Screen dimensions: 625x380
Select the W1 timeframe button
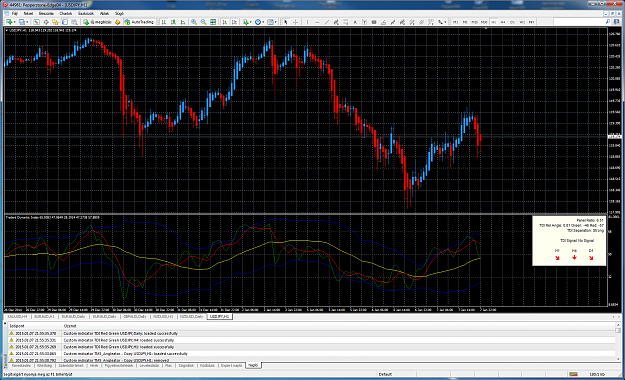(x=522, y=22)
